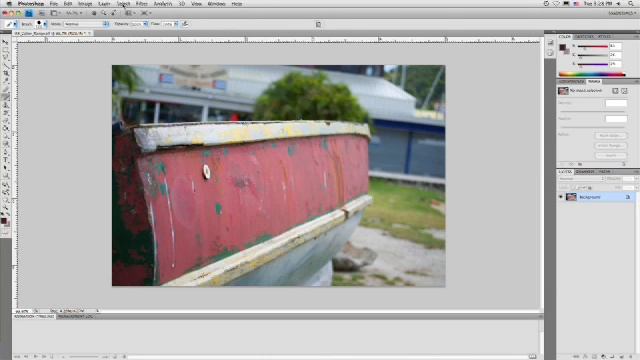Open the Image menu

[85, 4]
